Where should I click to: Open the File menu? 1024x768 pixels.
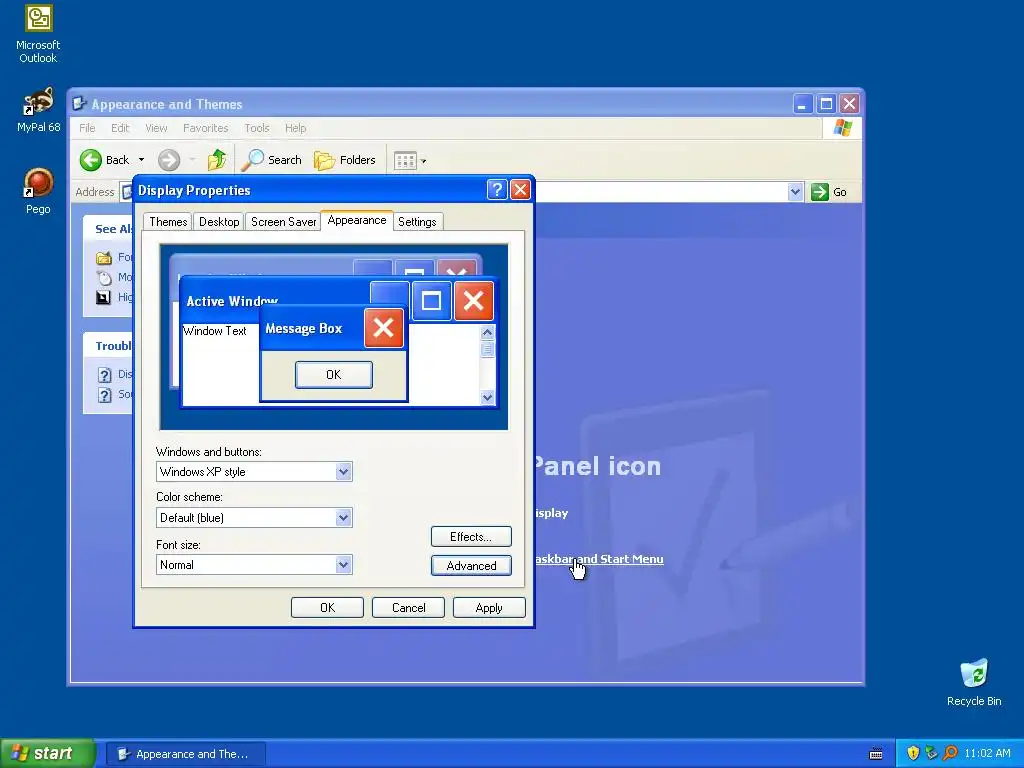[87, 128]
